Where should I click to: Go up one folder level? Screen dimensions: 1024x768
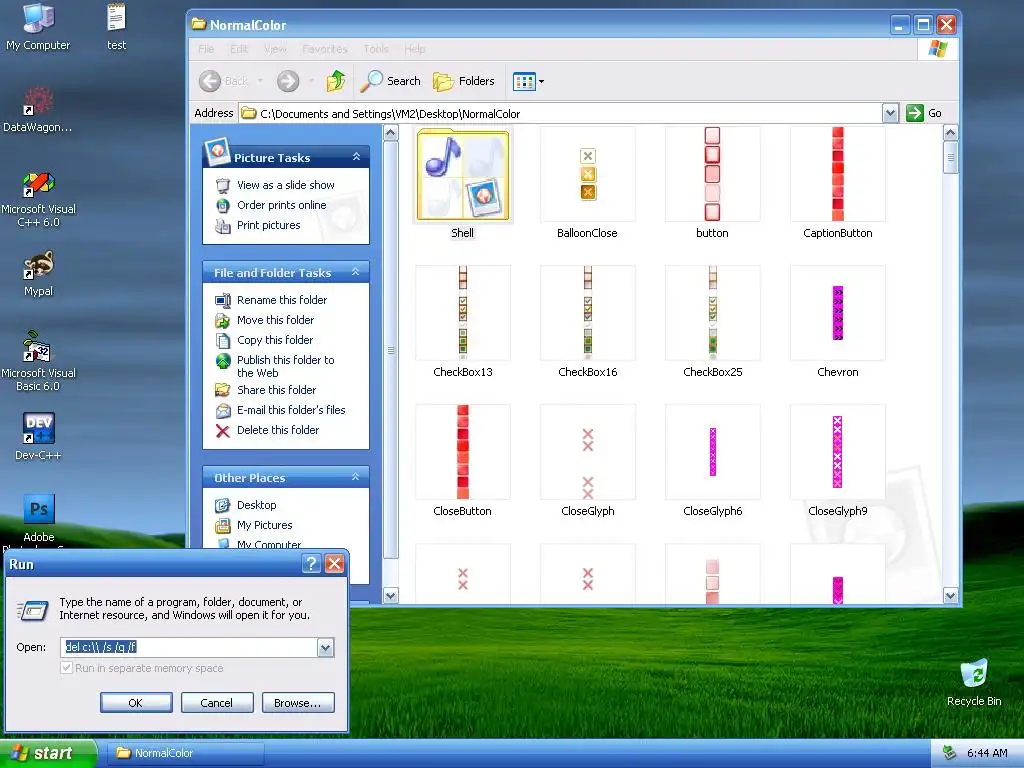(x=336, y=81)
